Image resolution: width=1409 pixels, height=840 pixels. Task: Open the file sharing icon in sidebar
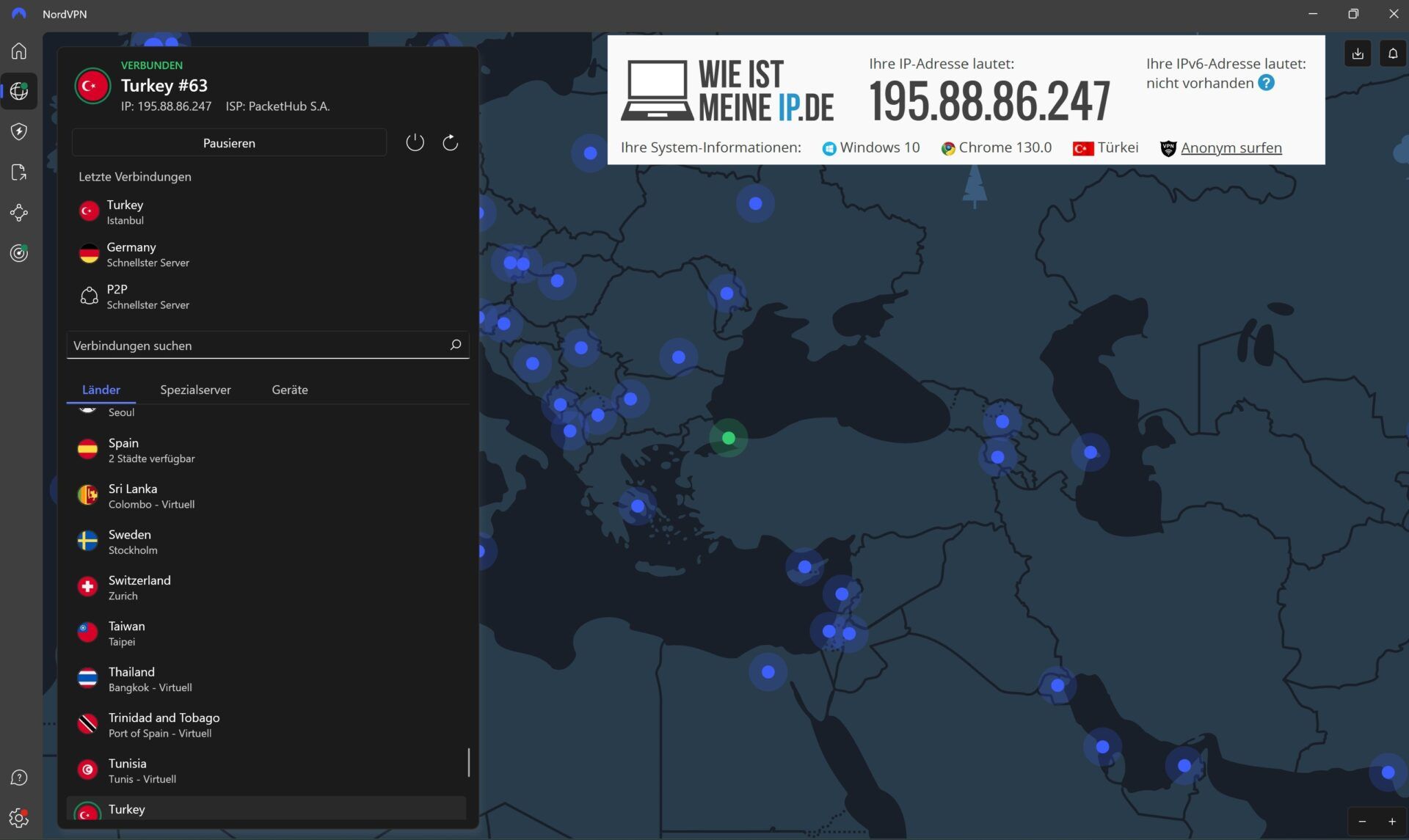[x=19, y=172]
